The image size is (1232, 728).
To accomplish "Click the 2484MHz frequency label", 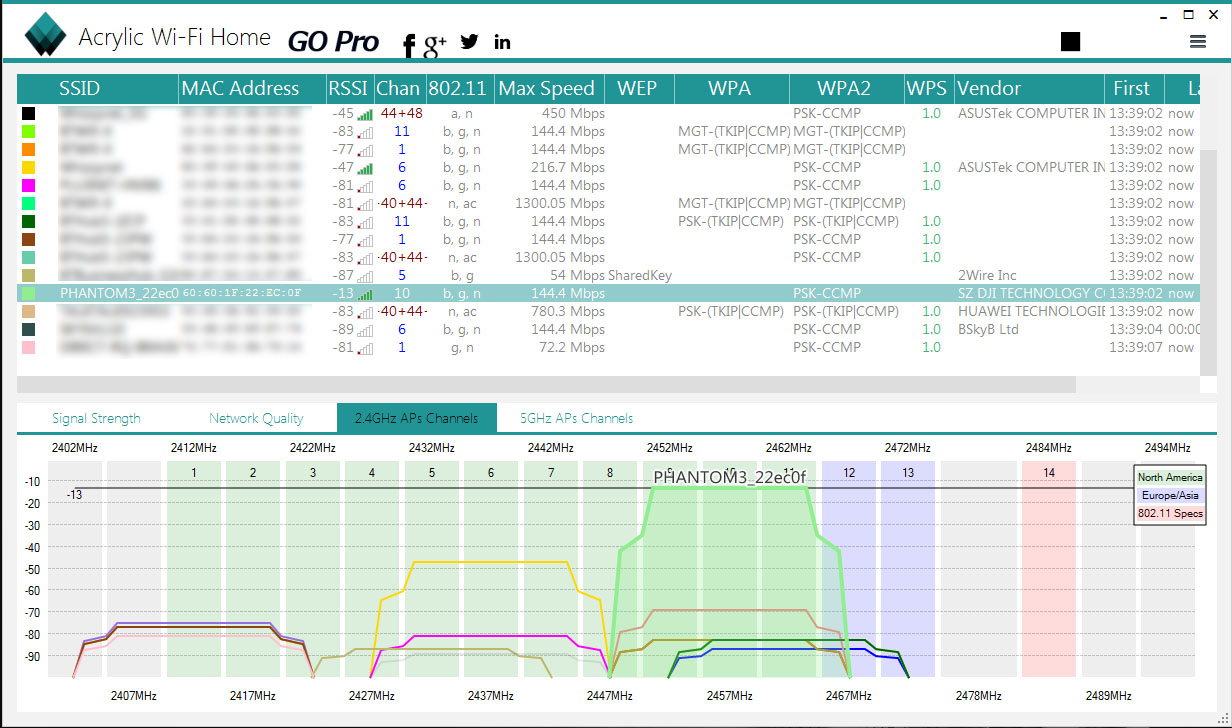I will pos(1048,448).
